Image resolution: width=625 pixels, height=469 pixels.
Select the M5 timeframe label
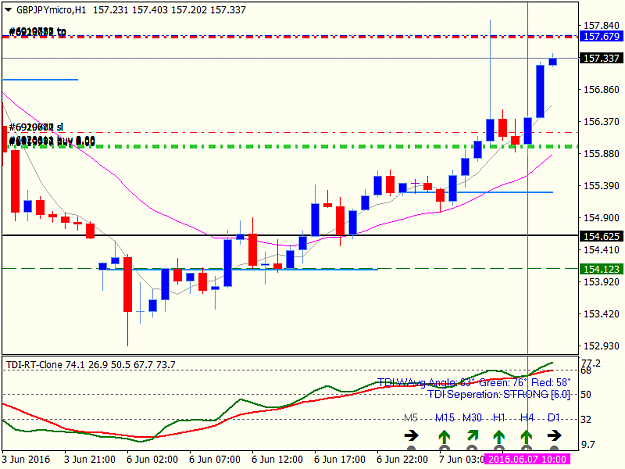(x=411, y=418)
